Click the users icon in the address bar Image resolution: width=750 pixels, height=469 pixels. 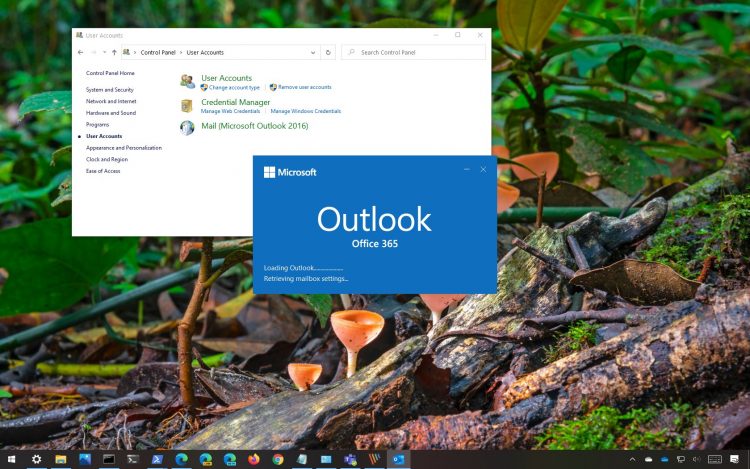tap(126, 52)
